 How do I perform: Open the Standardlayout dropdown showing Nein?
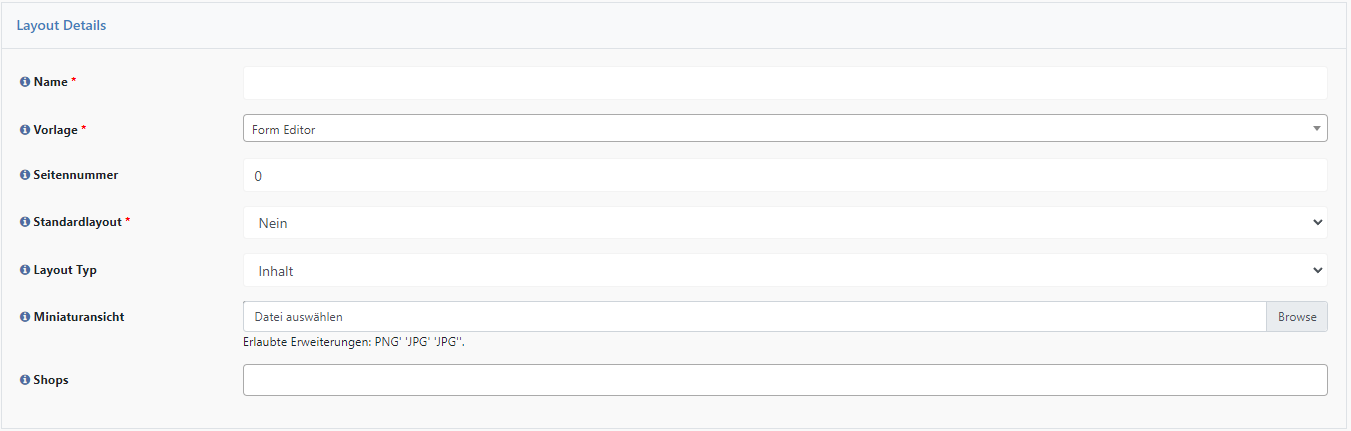click(x=785, y=223)
